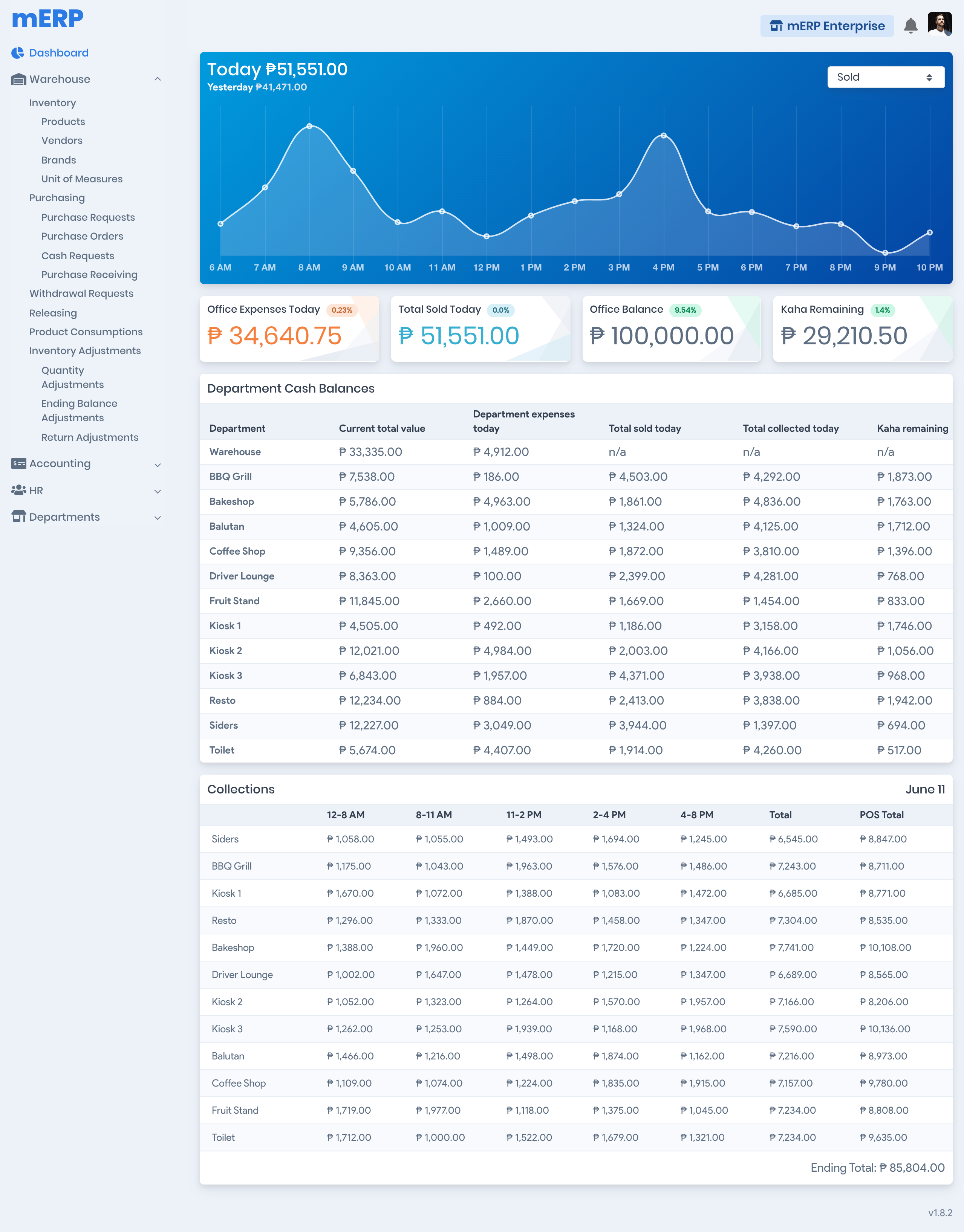Open the user profile avatar
Screen dimensions: 964x1232
(x=939, y=25)
